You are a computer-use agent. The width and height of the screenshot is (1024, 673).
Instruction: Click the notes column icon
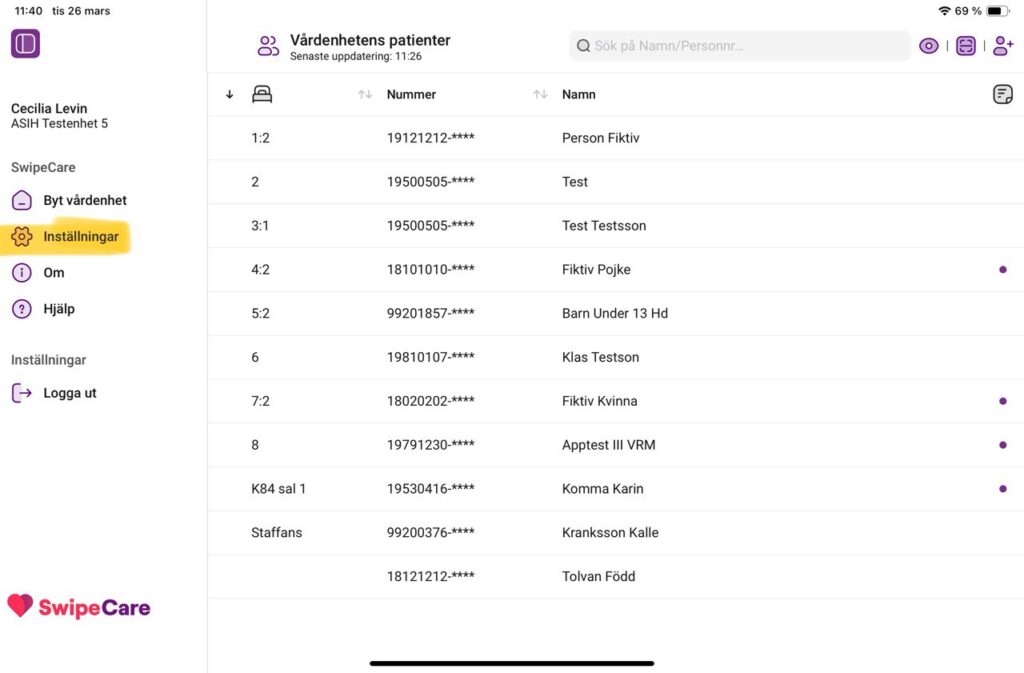(1002, 94)
